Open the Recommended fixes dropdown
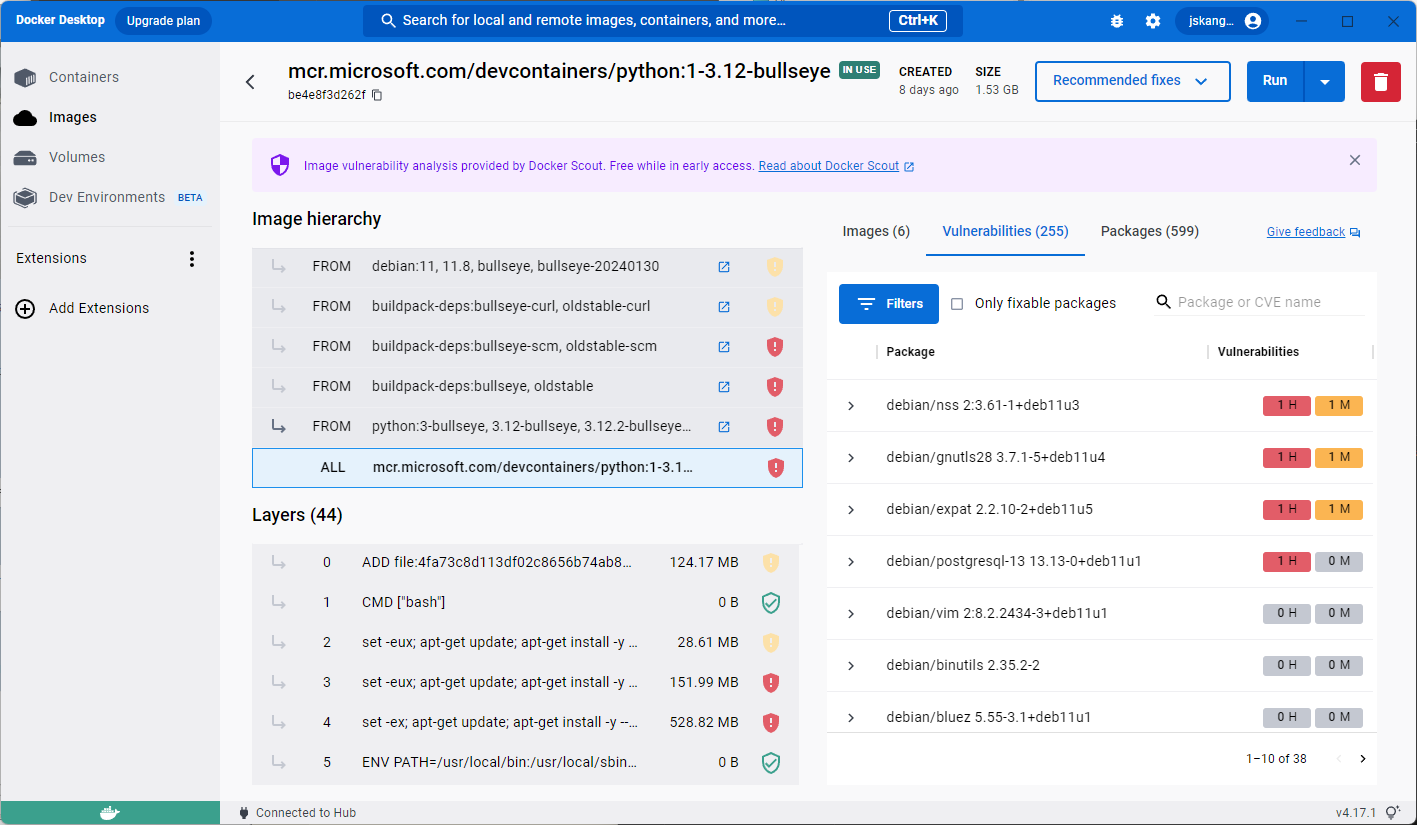 point(1132,81)
